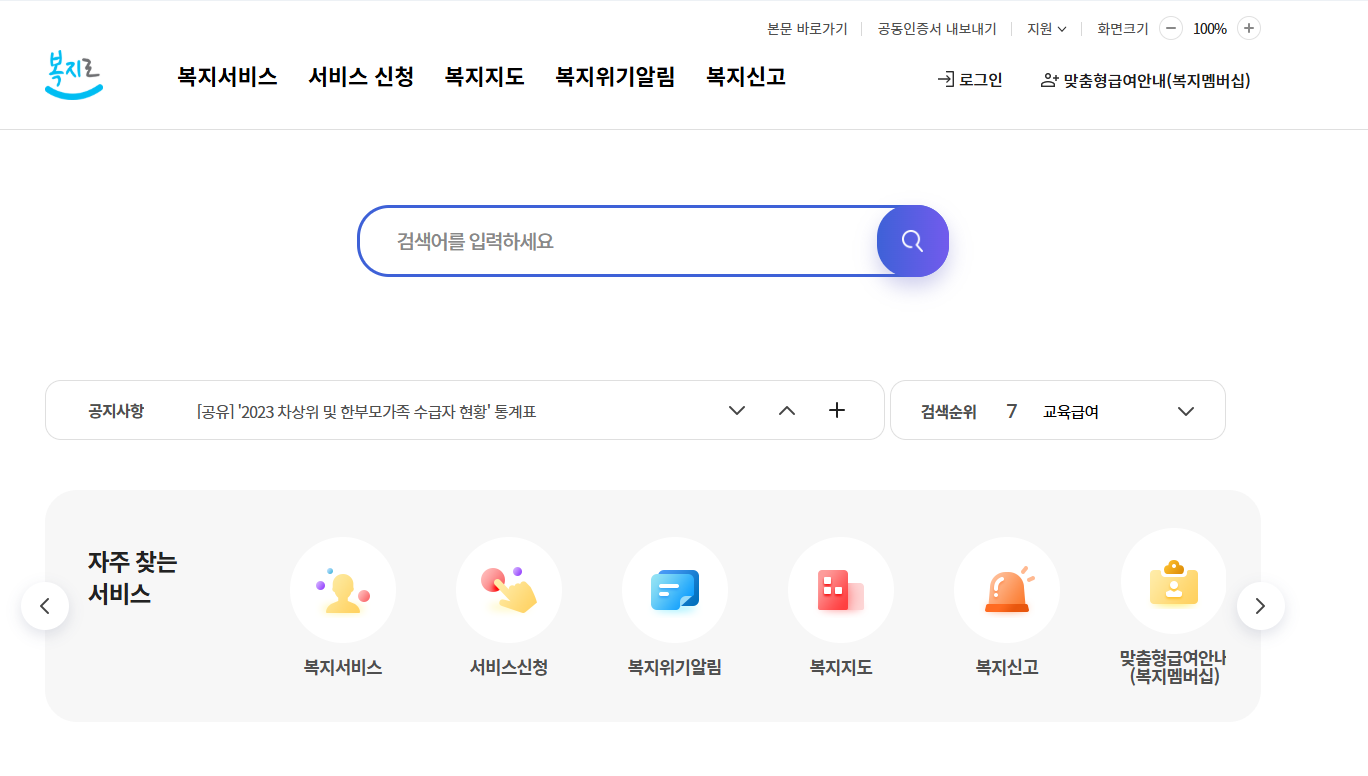The height and width of the screenshot is (776, 1368).
Task: Show previous notice with up chevron
Action: tap(787, 410)
